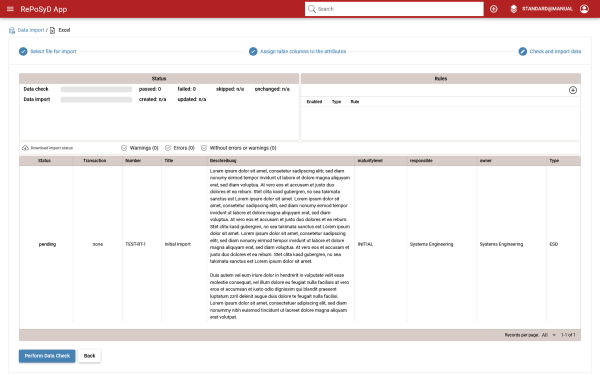Click the Download import status cloud icon
Image resolution: width=600 pixels, height=375 pixels.
[x=25, y=148]
